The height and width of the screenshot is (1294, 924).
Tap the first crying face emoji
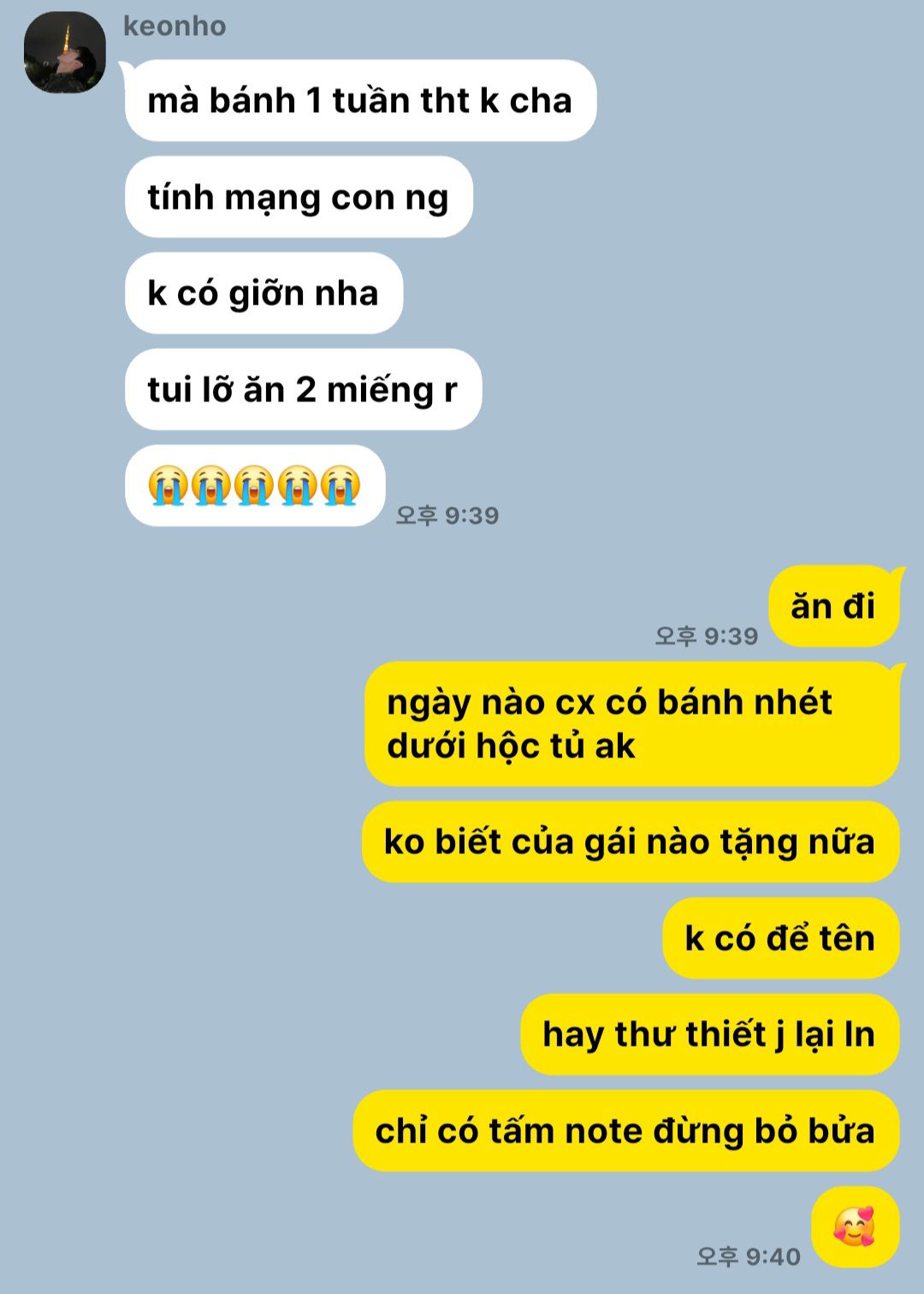click(168, 485)
